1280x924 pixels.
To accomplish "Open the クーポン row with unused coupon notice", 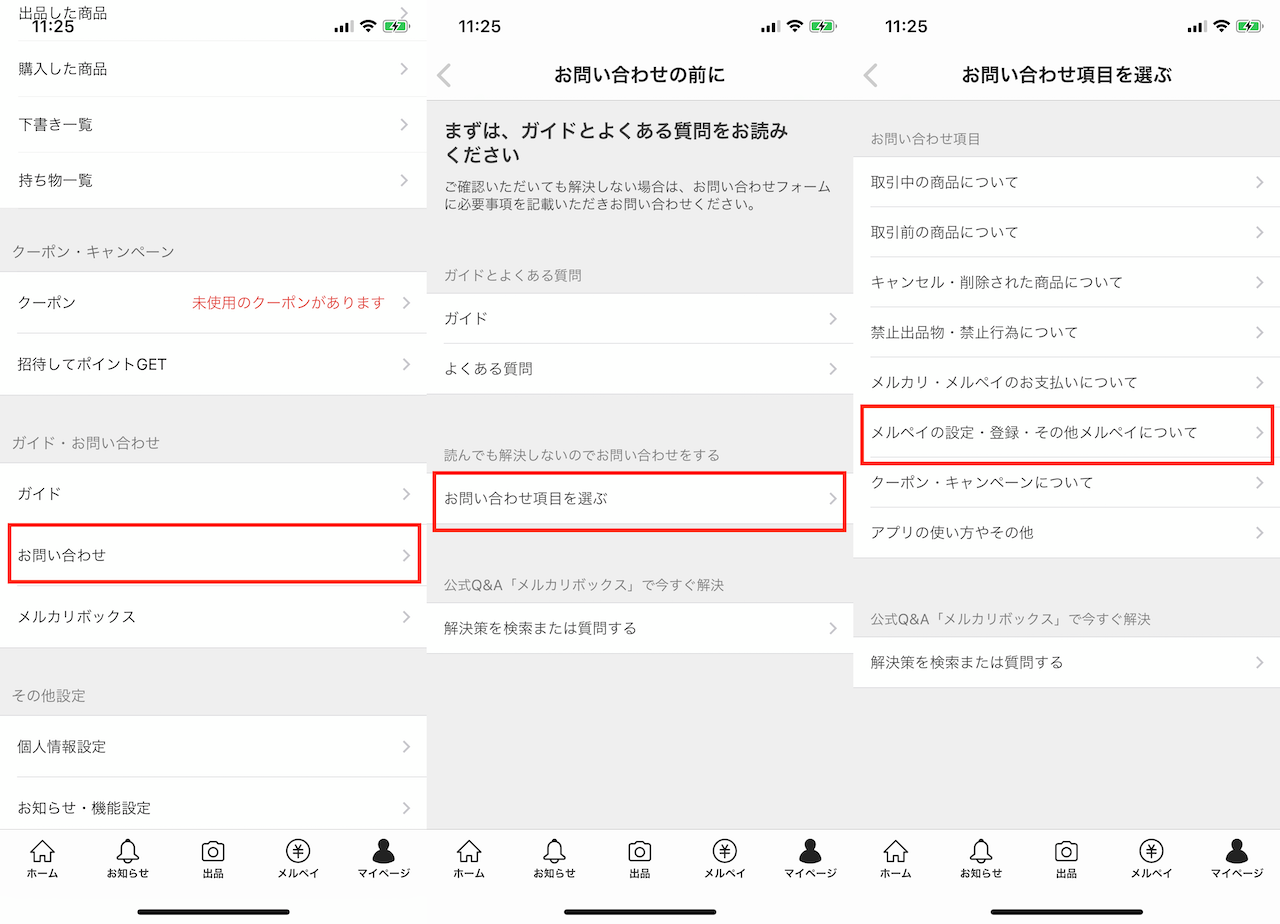I will pos(213,303).
